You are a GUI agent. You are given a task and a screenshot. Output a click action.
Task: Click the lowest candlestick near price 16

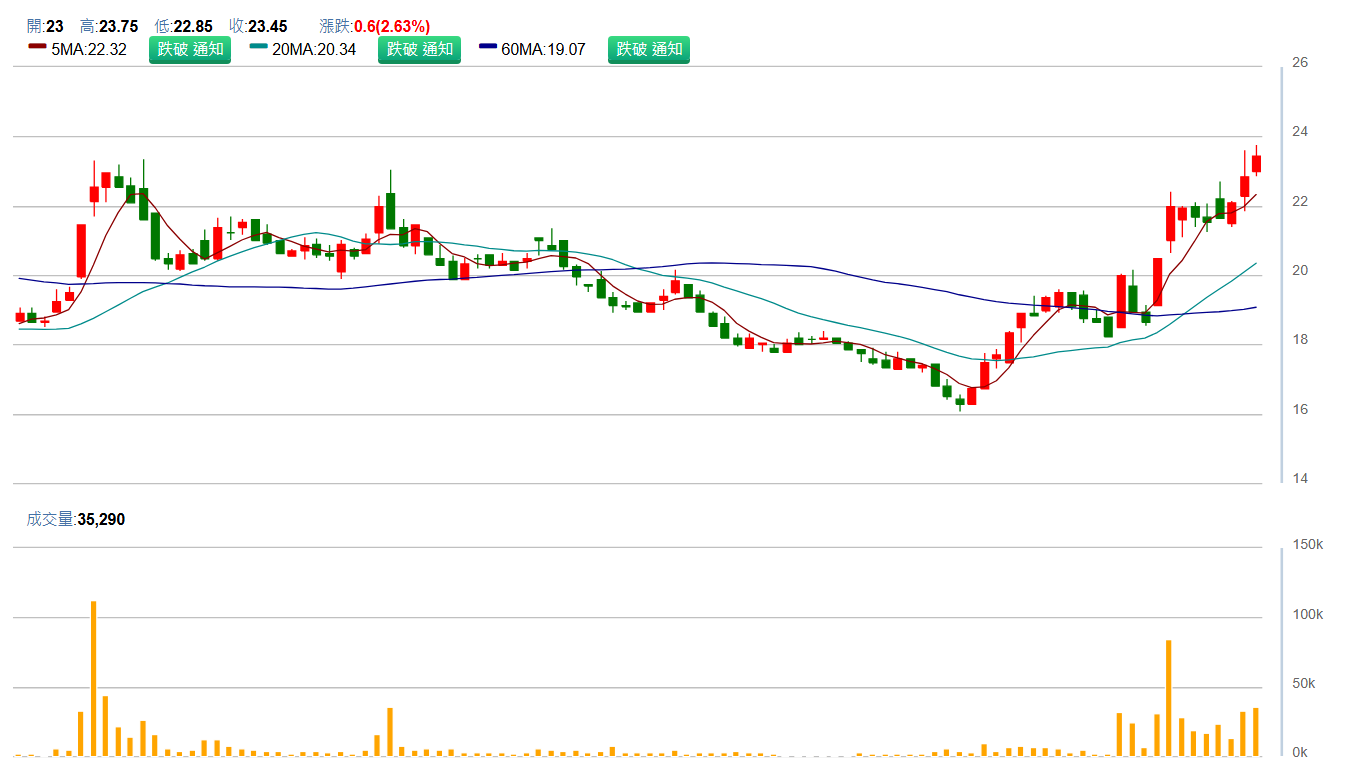click(x=960, y=401)
